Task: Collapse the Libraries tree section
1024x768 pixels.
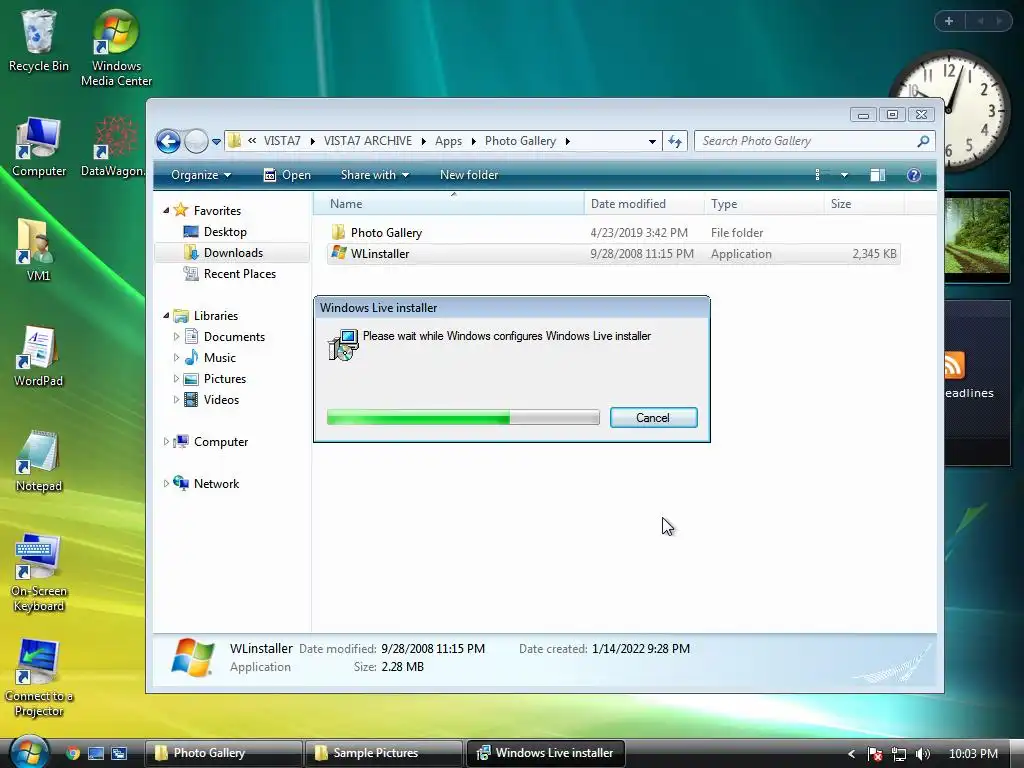Action: 166,315
